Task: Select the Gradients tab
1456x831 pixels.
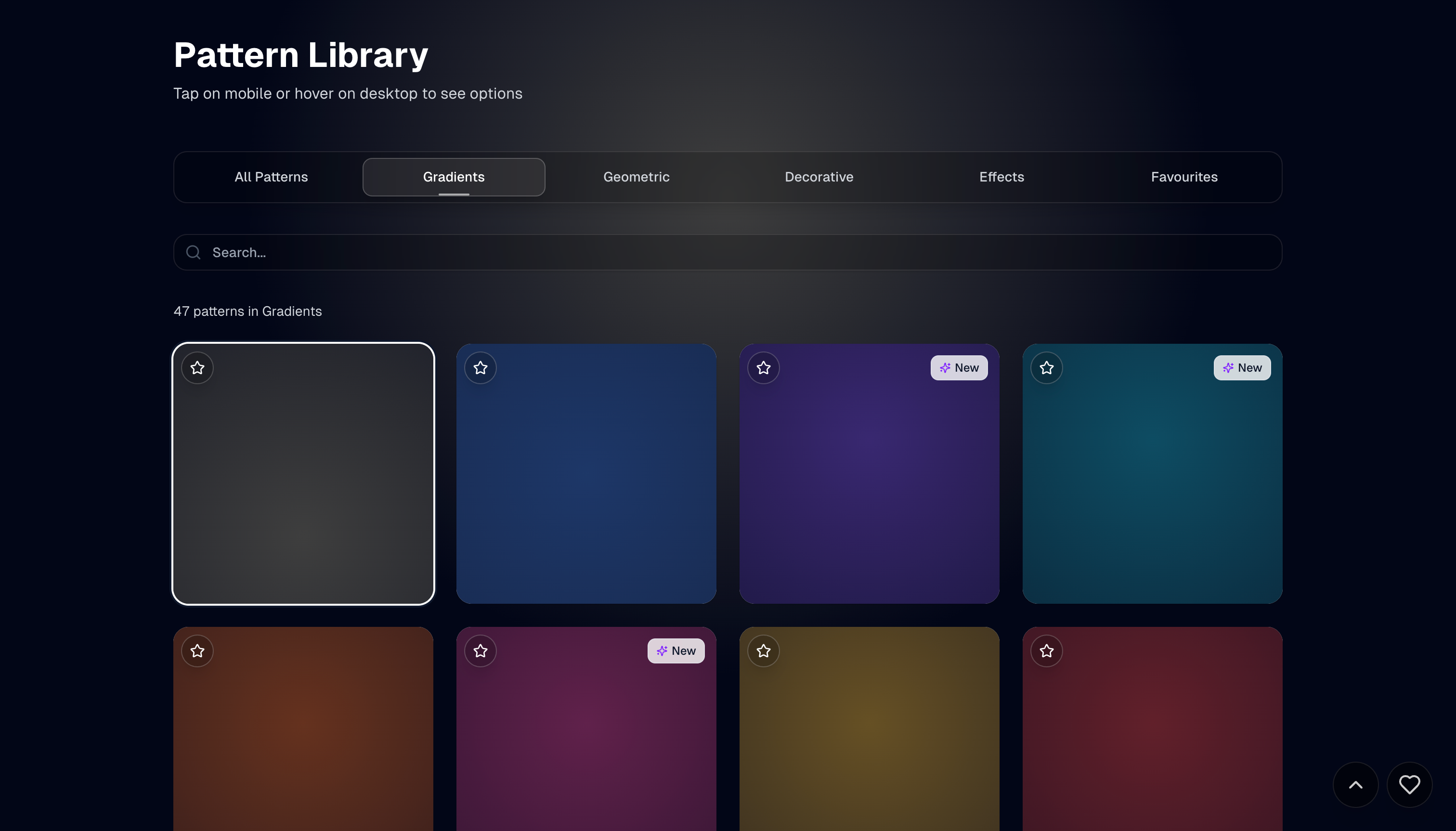Action: pyautogui.click(x=454, y=177)
